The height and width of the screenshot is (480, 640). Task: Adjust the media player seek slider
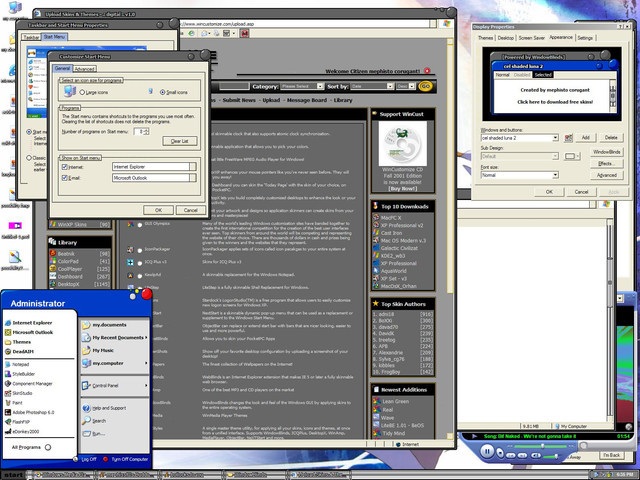click(542, 446)
